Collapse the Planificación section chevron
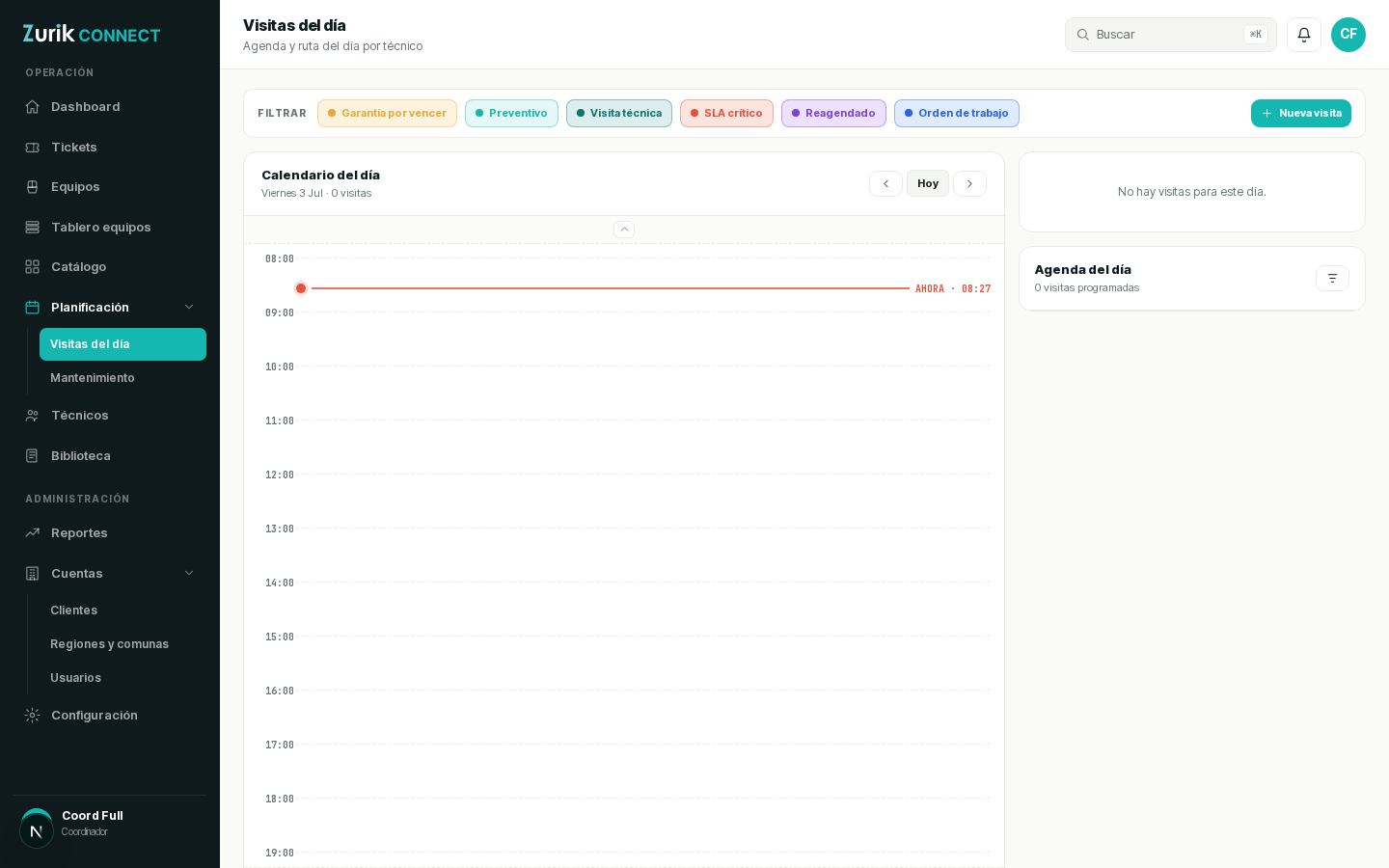This screenshot has width=1389, height=868. tap(189, 307)
